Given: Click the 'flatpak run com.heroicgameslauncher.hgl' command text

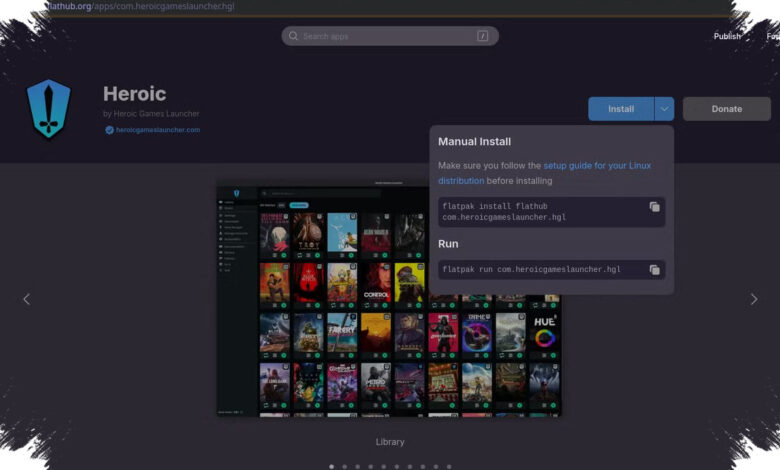Looking at the screenshot, I should pyautogui.click(x=531, y=269).
